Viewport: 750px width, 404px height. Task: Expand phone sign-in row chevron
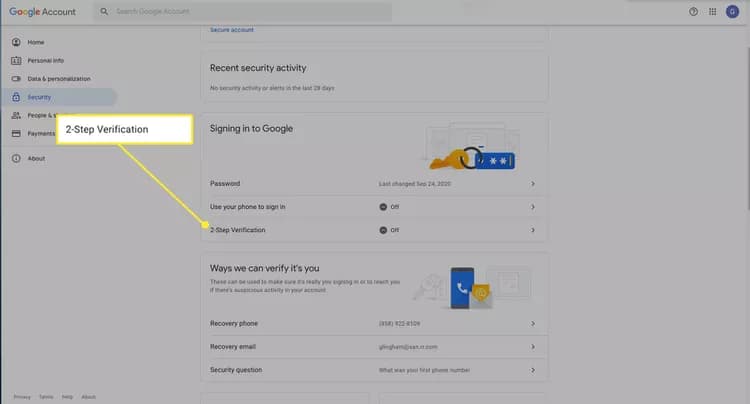click(x=533, y=207)
